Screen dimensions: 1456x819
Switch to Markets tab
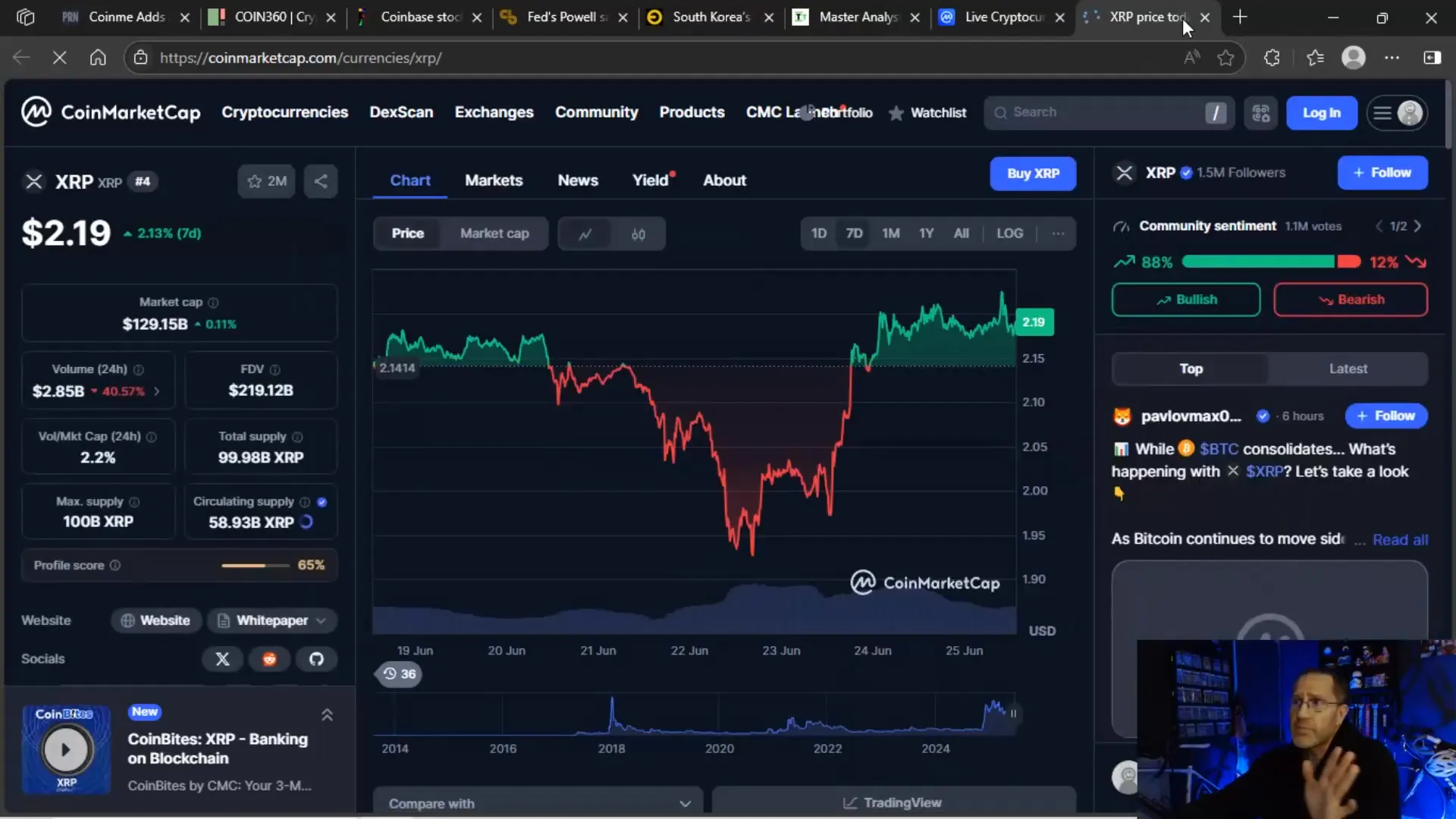click(494, 180)
